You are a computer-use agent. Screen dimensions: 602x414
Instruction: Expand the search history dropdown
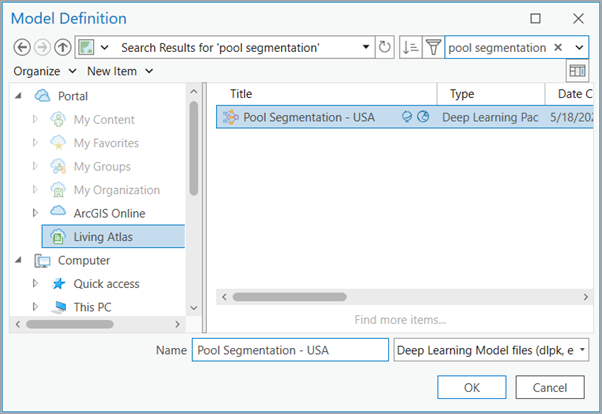579,47
